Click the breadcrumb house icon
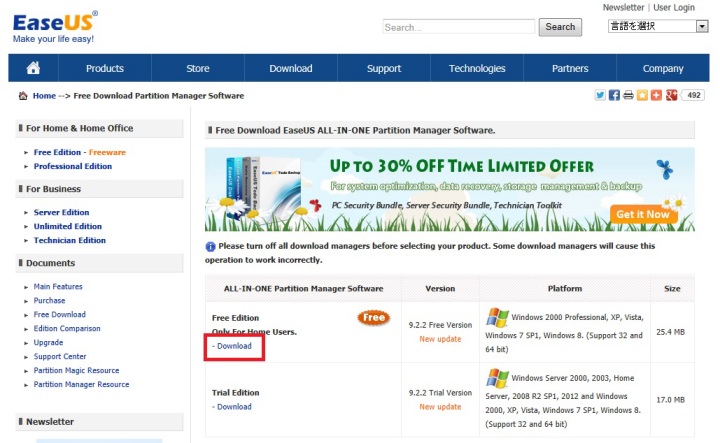The image size is (720, 443). tap(23, 95)
